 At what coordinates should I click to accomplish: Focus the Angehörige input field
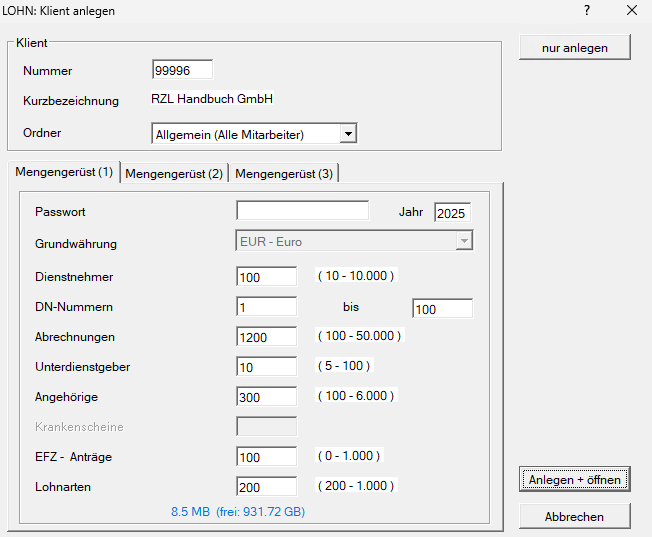tap(267, 397)
